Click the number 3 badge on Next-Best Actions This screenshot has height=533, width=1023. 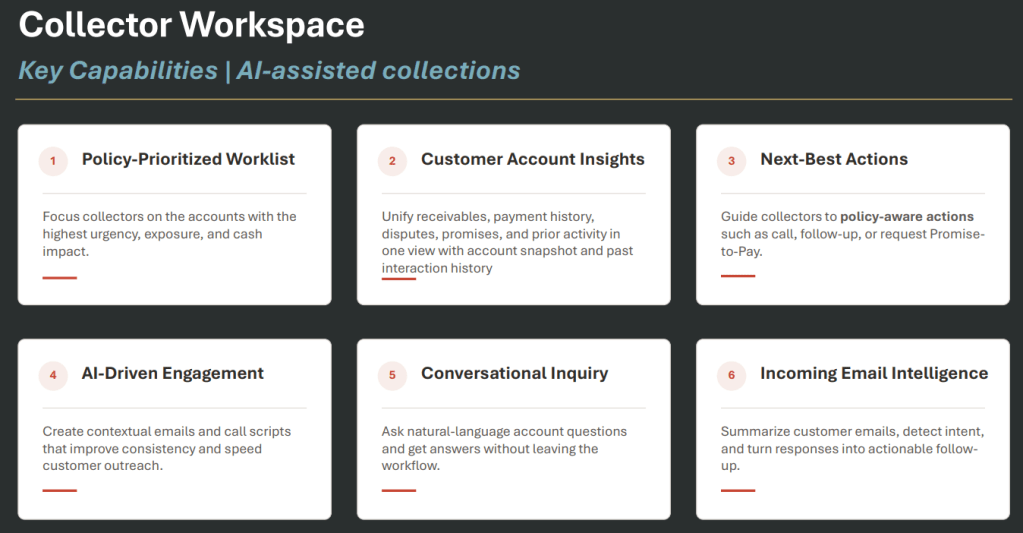point(731,160)
